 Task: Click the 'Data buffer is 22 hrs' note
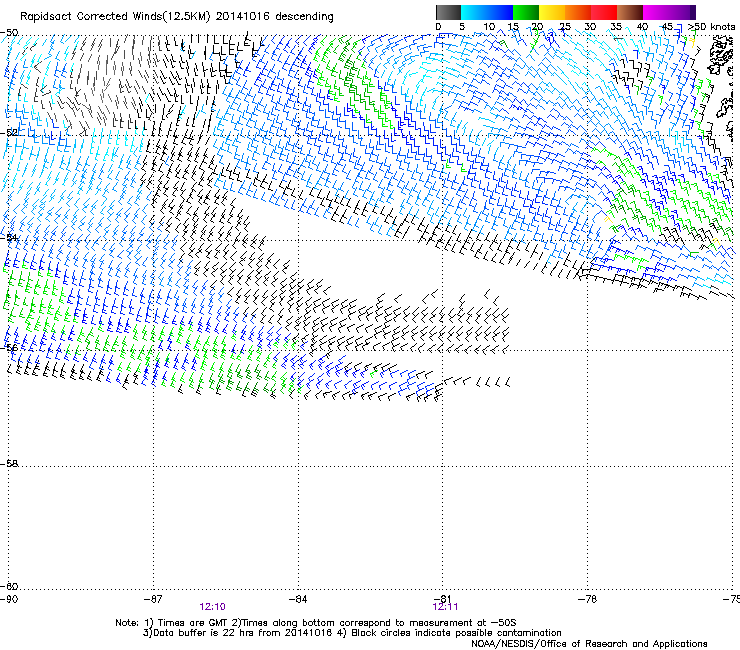202,633
